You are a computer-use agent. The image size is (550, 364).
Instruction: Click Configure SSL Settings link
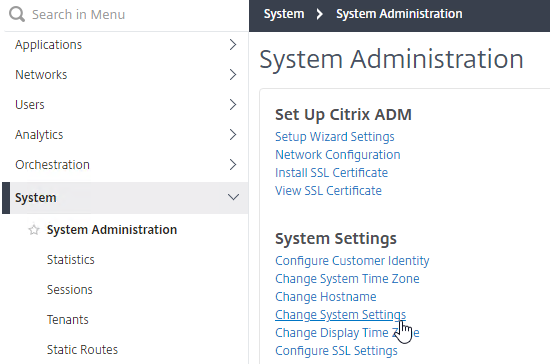pos(336,351)
